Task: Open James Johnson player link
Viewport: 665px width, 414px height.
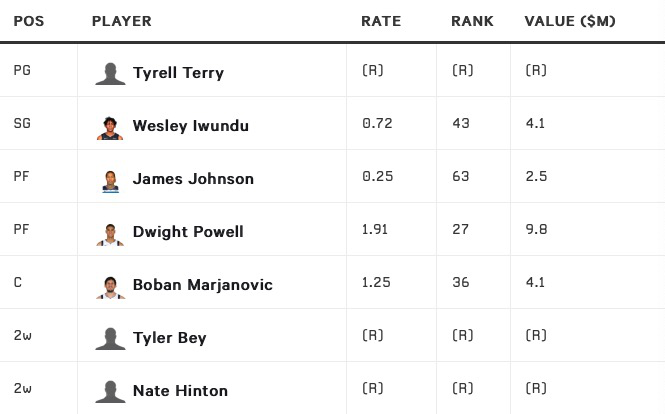Action: click(193, 179)
